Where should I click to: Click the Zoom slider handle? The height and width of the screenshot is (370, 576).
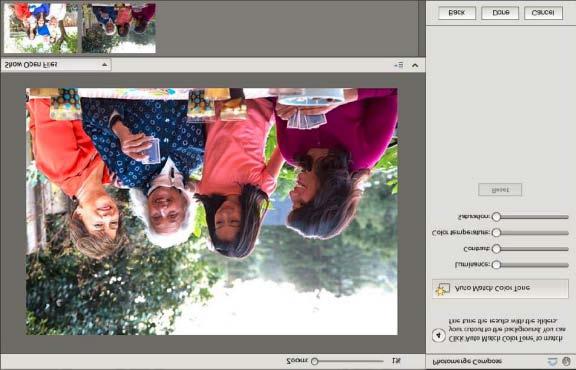pos(314,362)
